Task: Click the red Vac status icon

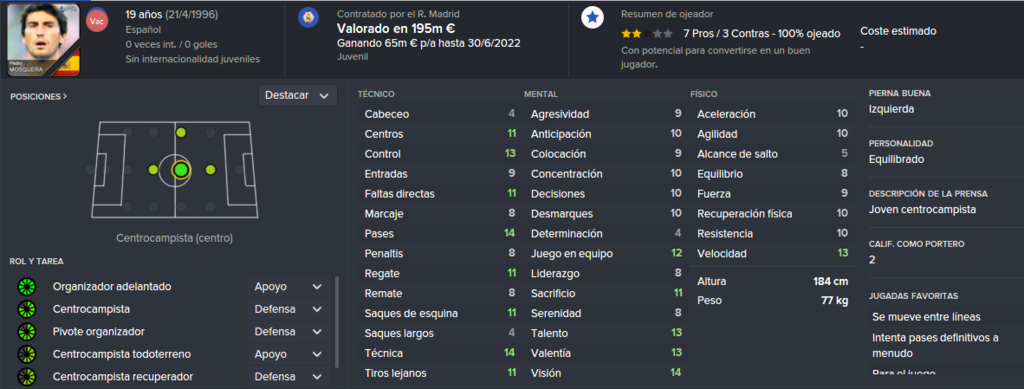Action: coord(97,22)
